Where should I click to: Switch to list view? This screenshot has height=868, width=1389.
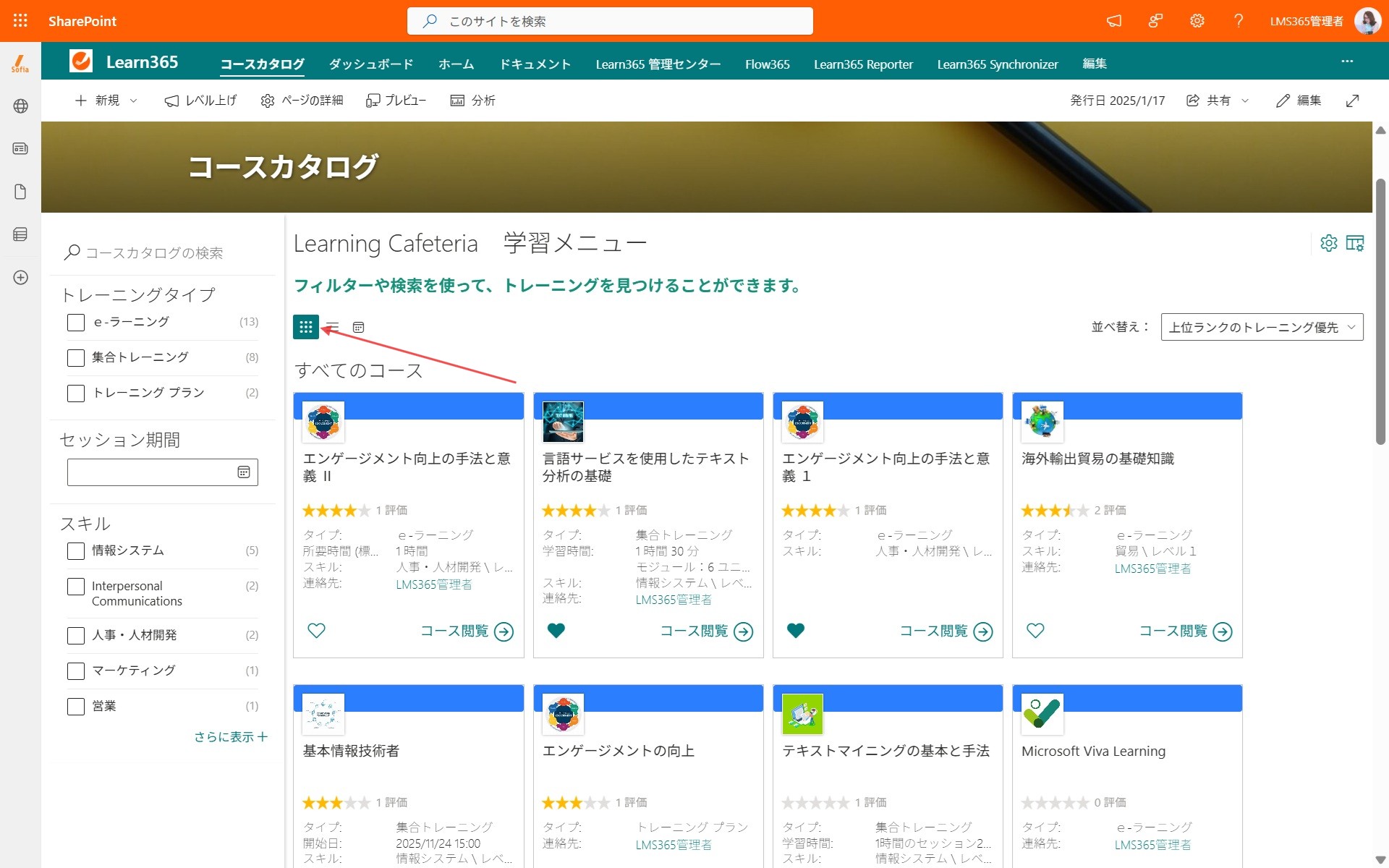coord(332,327)
